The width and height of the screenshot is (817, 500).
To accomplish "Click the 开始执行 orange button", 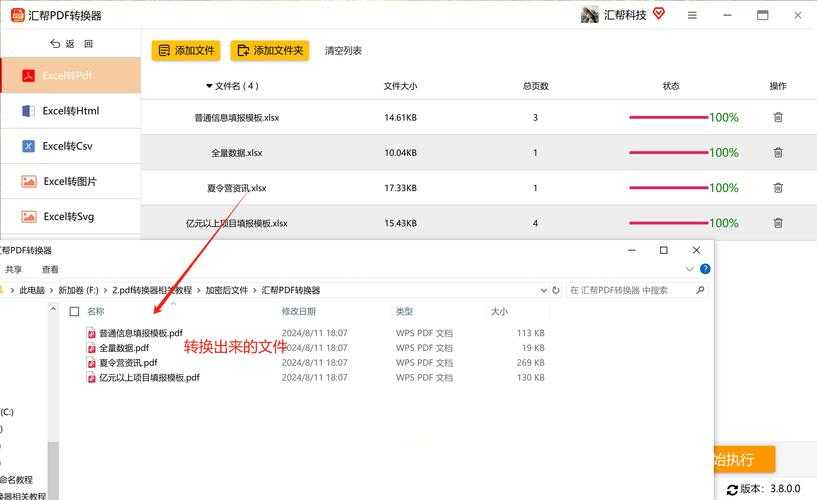I will point(744,459).
